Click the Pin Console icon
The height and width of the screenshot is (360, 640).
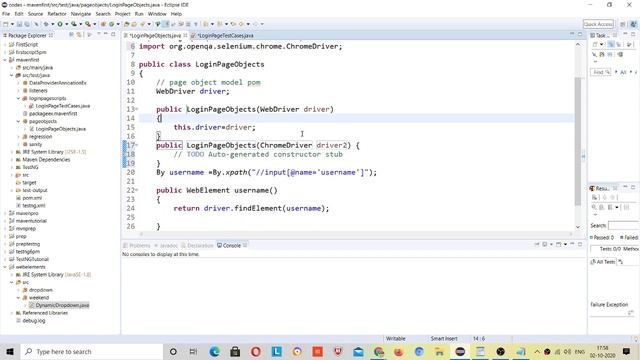coord(537,244)
